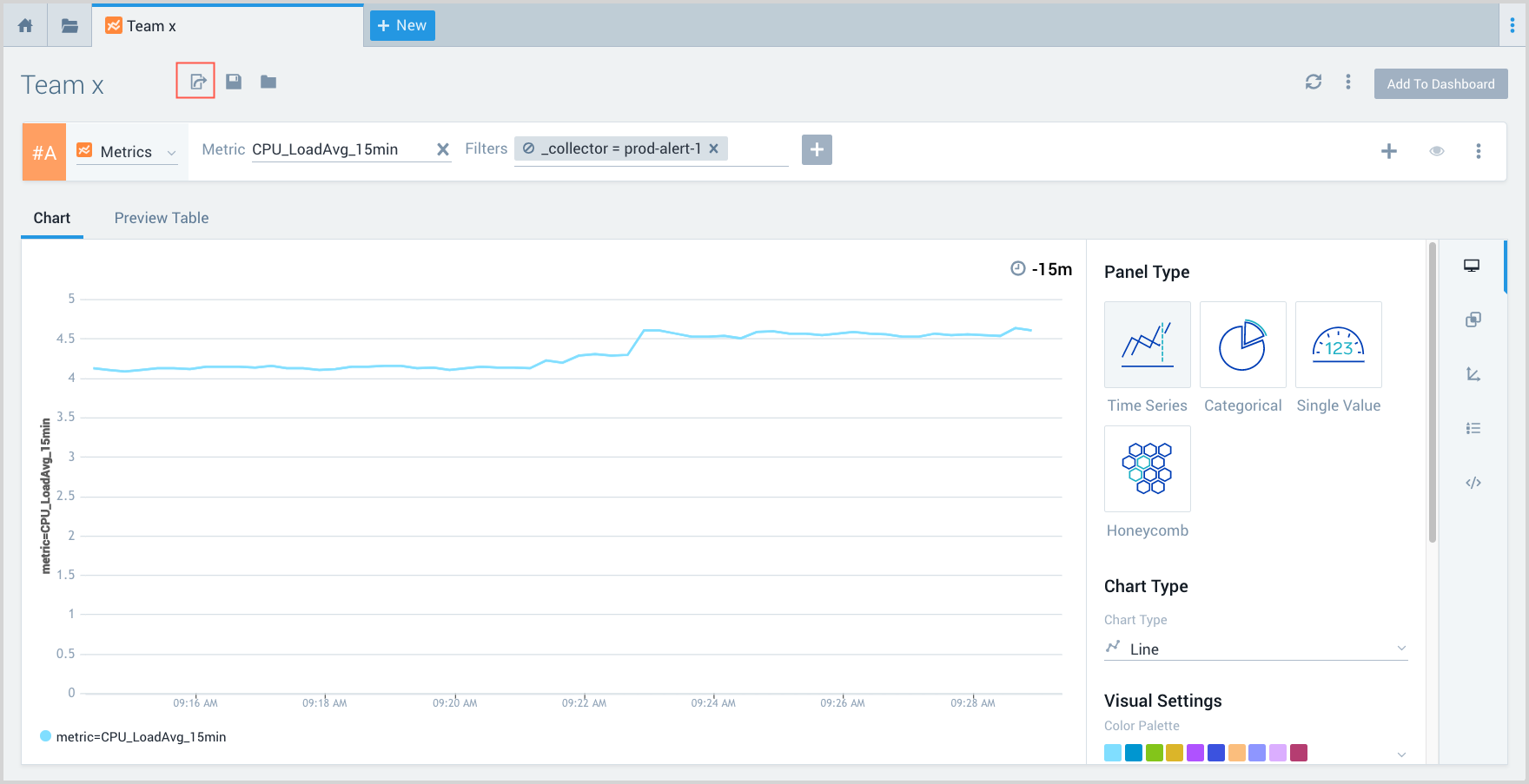
Task: Toggle query A visibility eye icon
Action: pyautogui.click(x=1436, y=151)
